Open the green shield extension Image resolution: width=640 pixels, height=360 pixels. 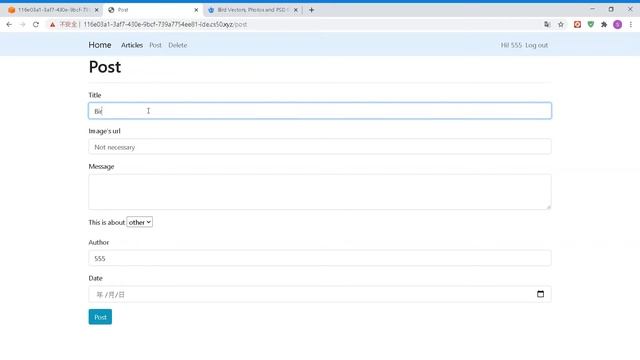(591, 24)
